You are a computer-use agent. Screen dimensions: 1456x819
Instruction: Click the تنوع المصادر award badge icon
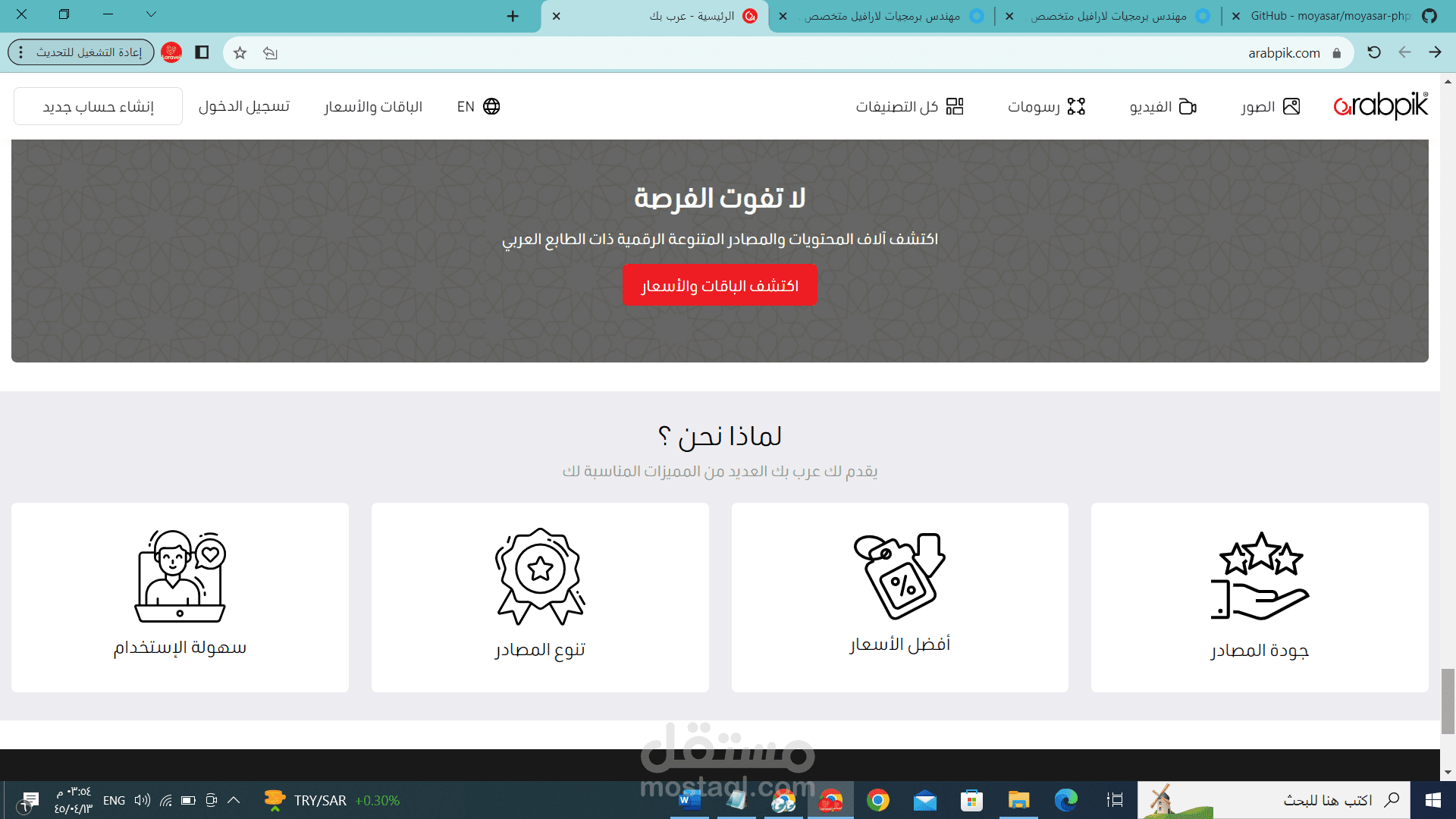pos(540,576)
